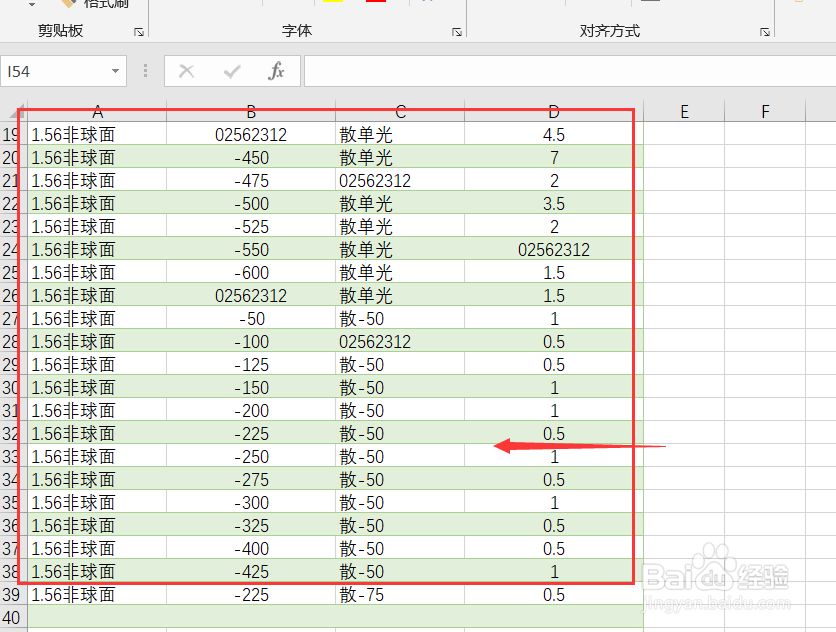The height and width of the screenshot is (632, 836).
Task: Open the Name Box dropdown arrow
Action: pyautogui.click(x=115, y=71)
